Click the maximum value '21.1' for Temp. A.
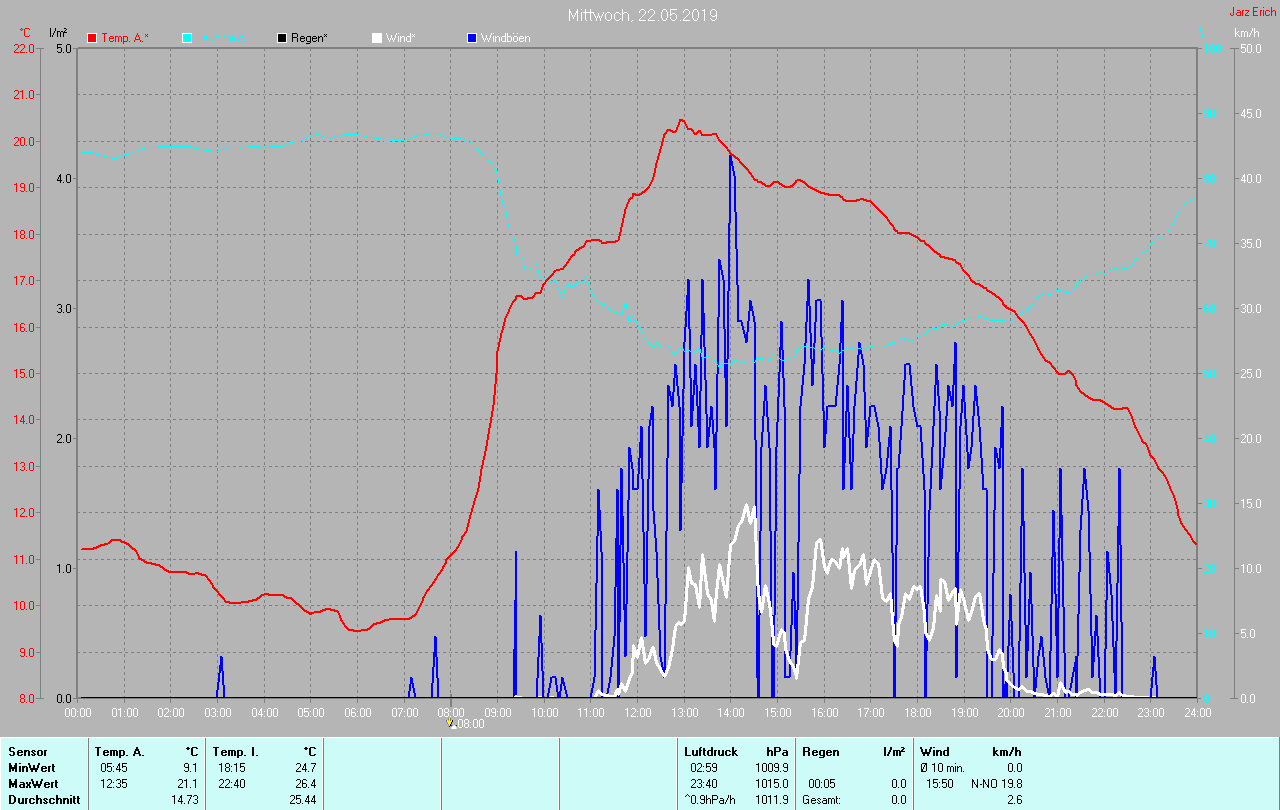1280x810 pixels. click(187, 784)
